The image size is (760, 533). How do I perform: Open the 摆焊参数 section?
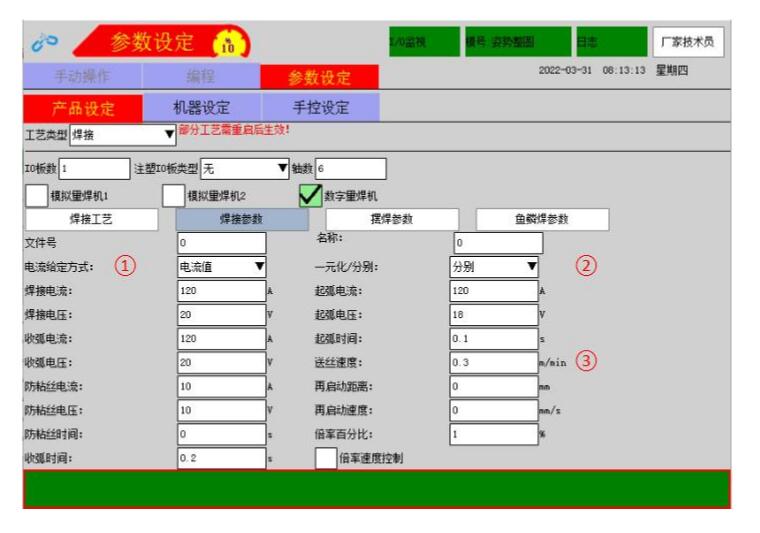click(392, 219)
